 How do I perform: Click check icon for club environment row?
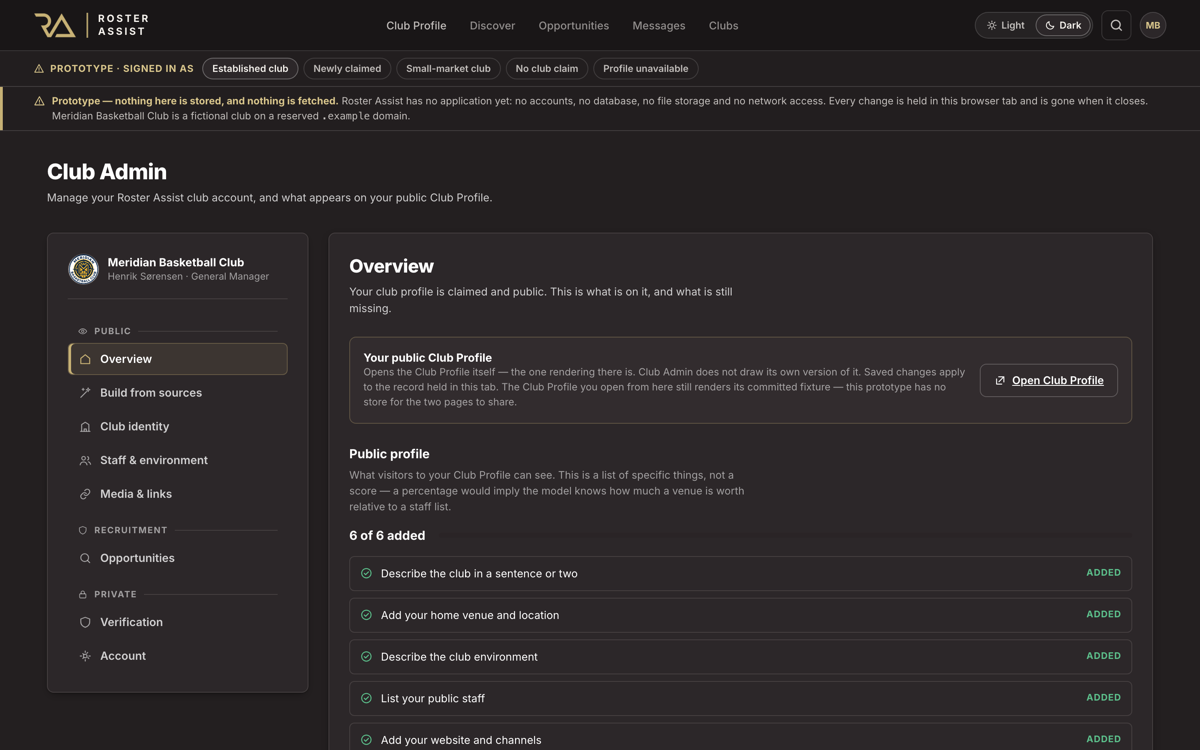(366, 657)
